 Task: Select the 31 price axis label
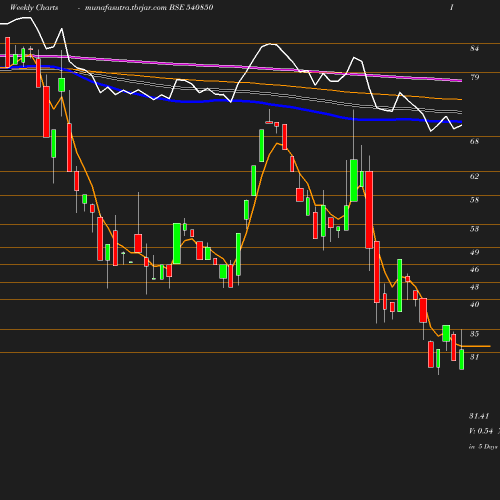[474, 357]
